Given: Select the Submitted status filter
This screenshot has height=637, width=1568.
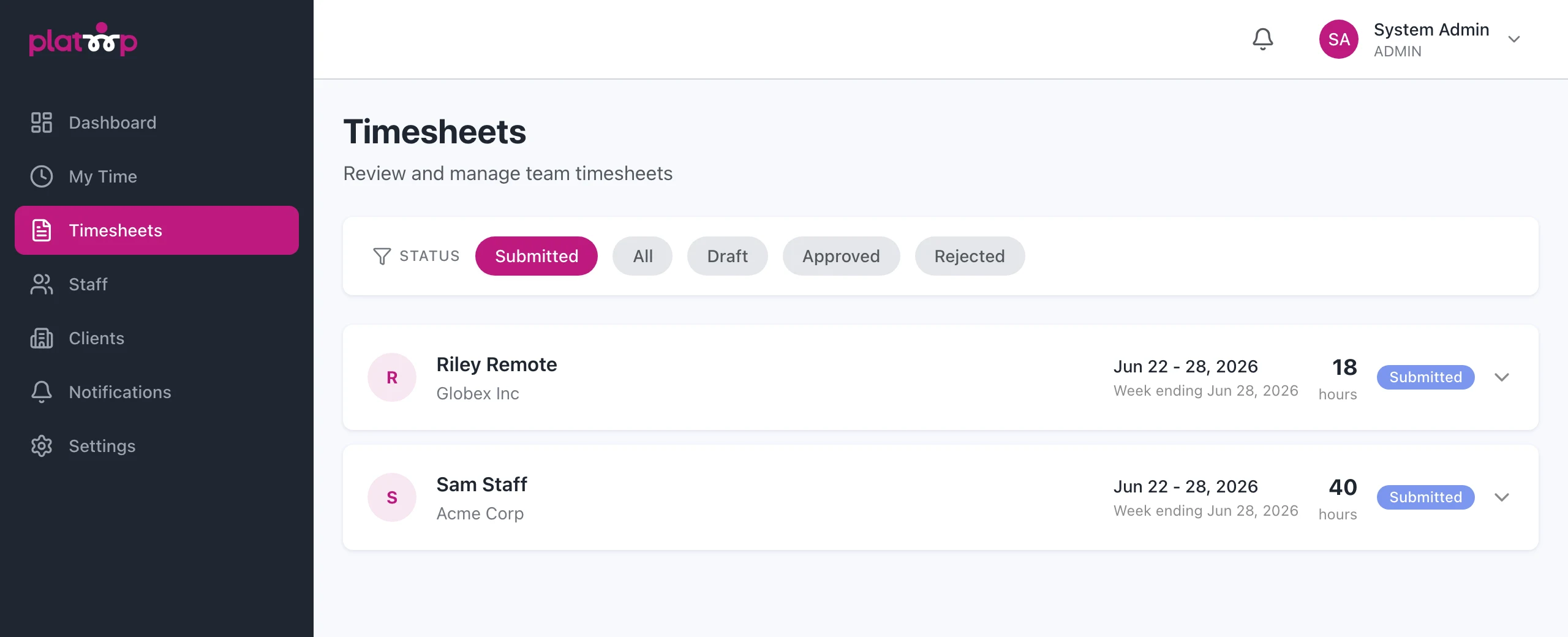Looking at the screenshot, I should [537, 256].
